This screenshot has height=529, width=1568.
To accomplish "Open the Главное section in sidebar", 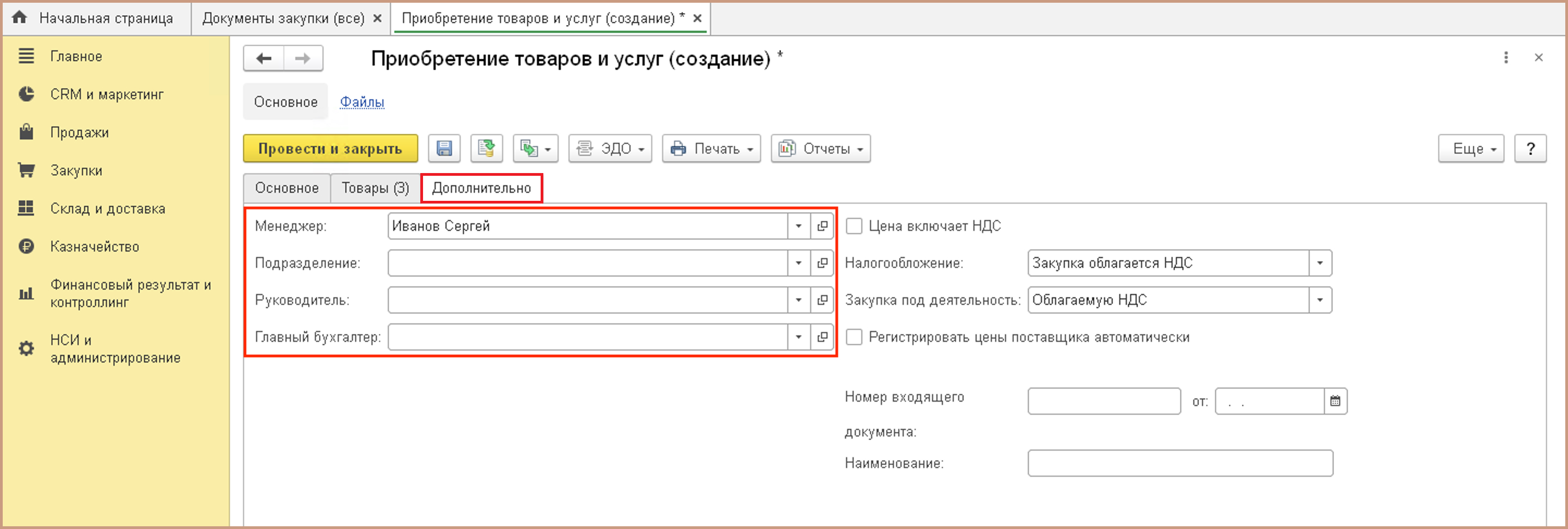I will (x=76, y=56).
